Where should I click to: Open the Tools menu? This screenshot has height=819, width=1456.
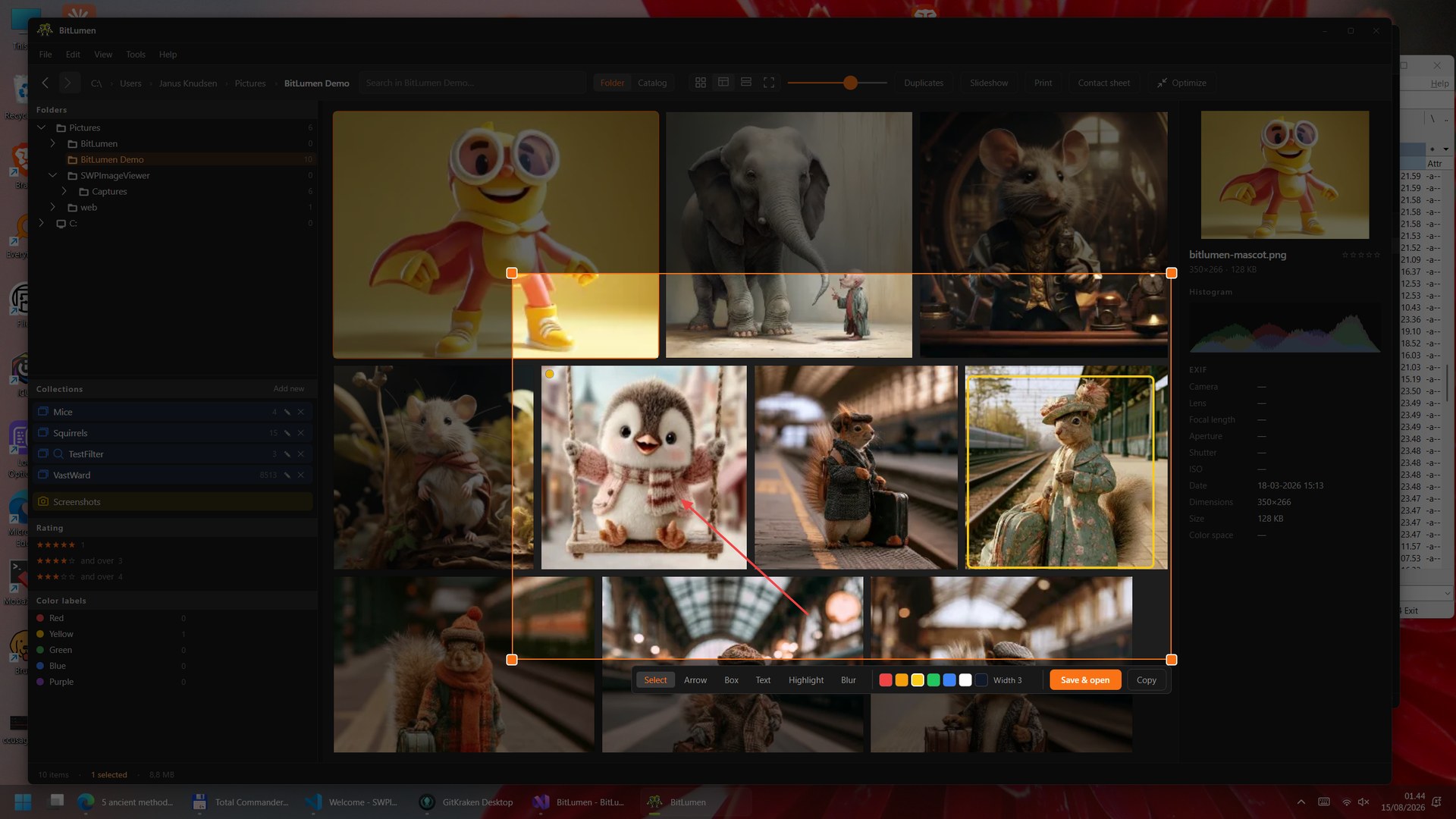pyautogui.click(x=136, y=55)
